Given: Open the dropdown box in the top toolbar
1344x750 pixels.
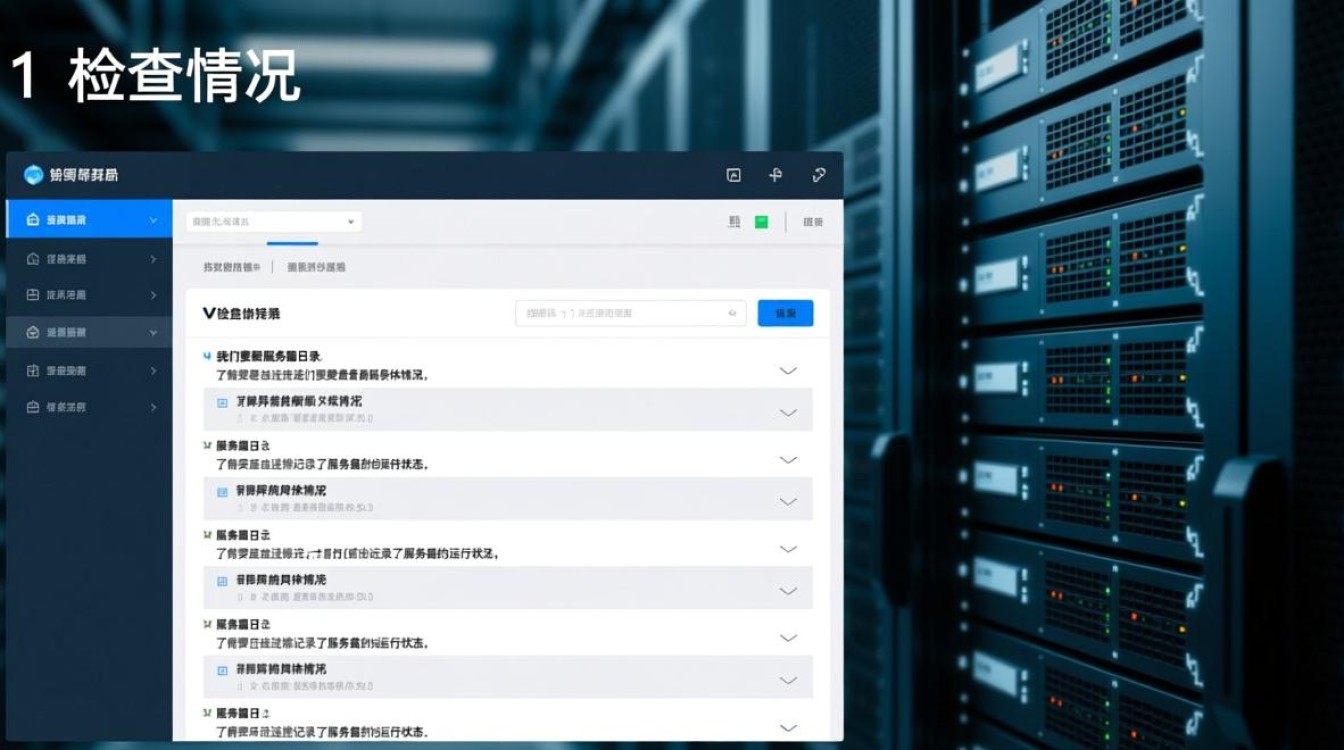Looking at the screenshot, I should (x=273, y=221).
